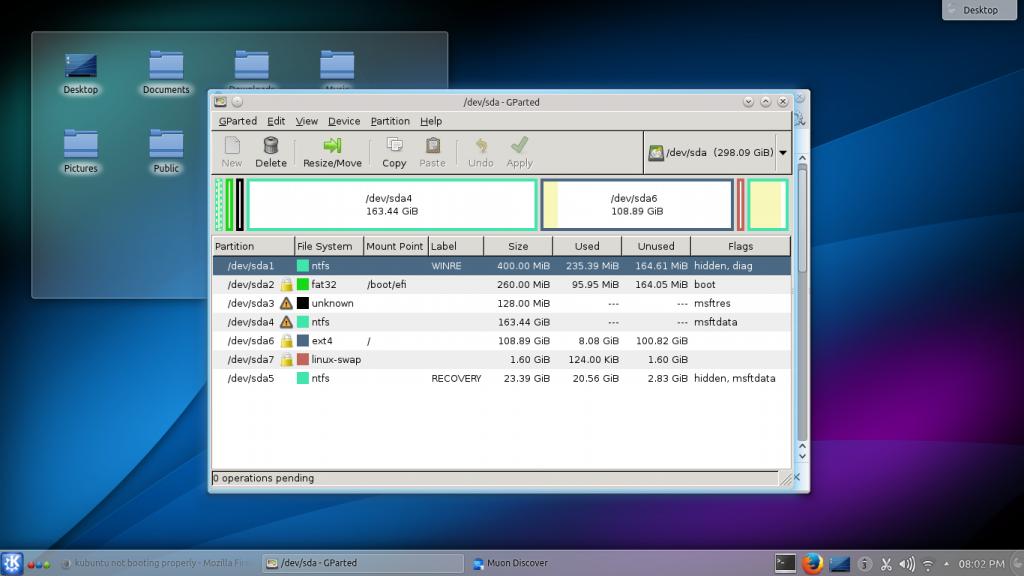Open the Desktop toolbox in top-right corner
Screen dimensions: 1024x576
(981, 10)
